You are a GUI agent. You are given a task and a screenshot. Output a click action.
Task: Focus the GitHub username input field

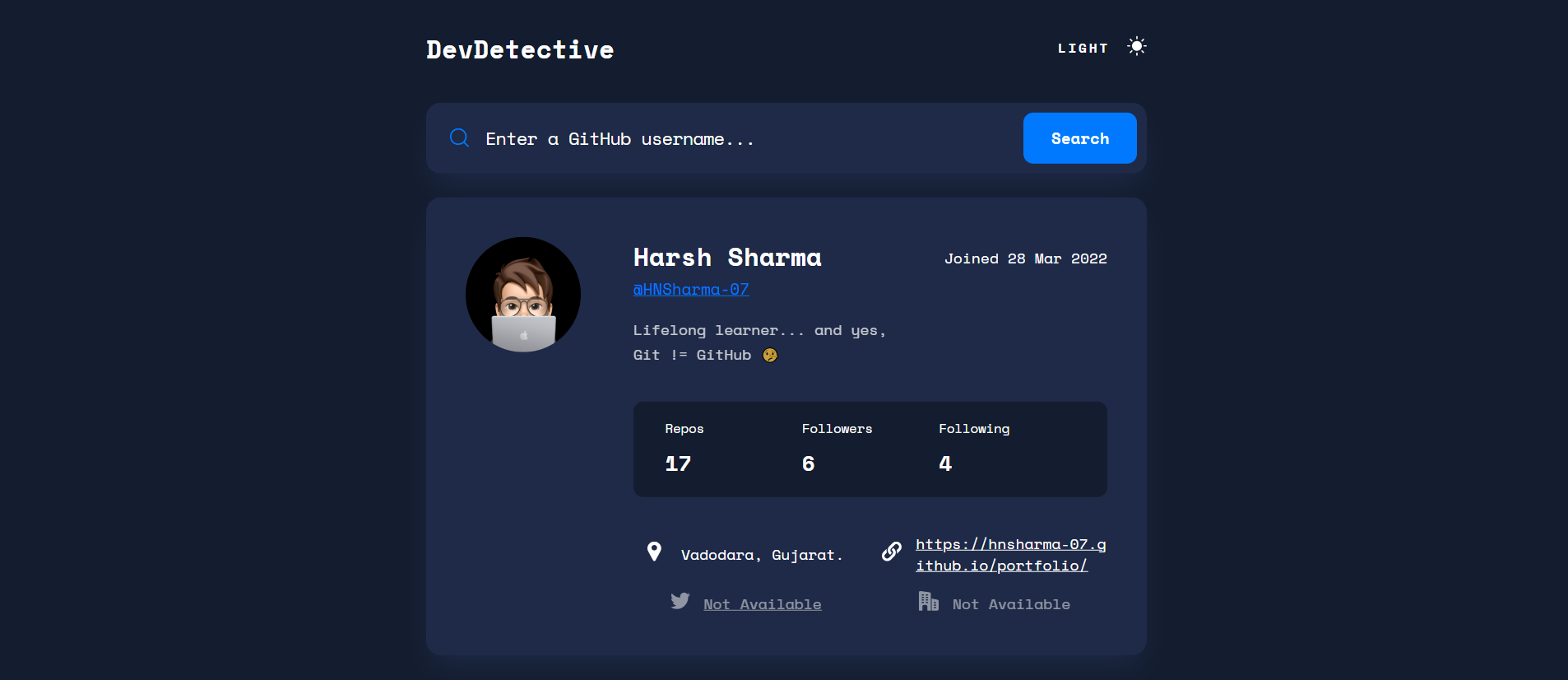[740, 139]
